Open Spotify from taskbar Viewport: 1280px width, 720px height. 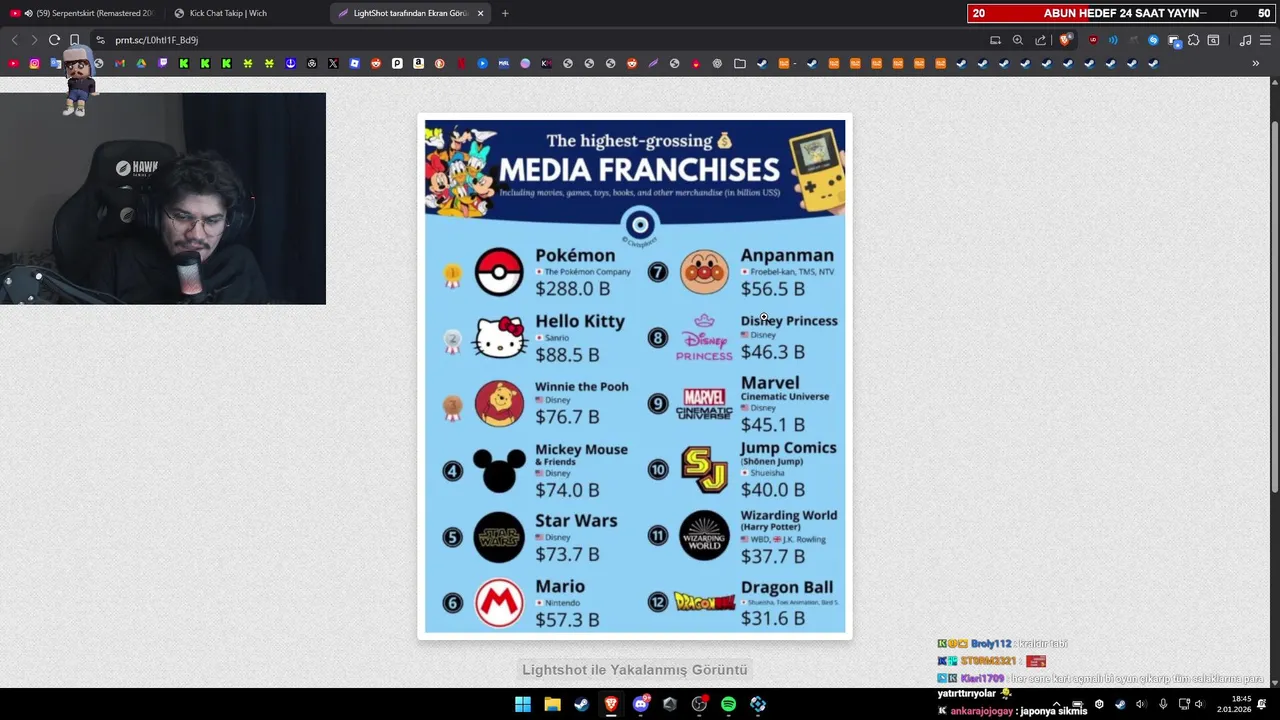click(x=728, y=704)
